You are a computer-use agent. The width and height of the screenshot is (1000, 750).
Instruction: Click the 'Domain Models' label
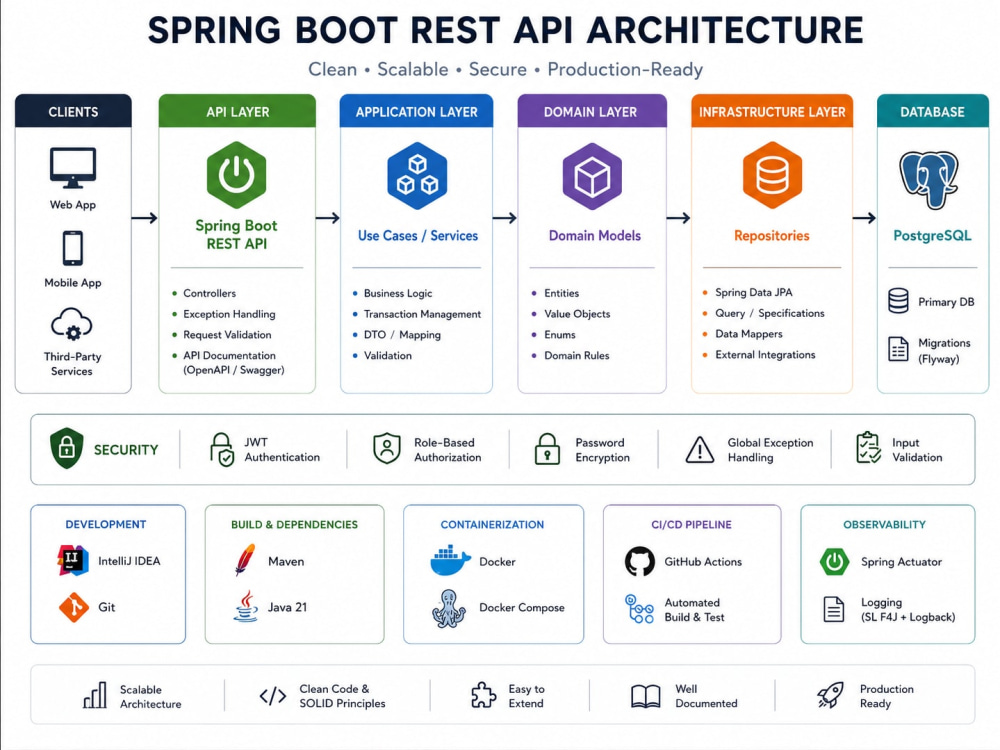pos(594,235)
